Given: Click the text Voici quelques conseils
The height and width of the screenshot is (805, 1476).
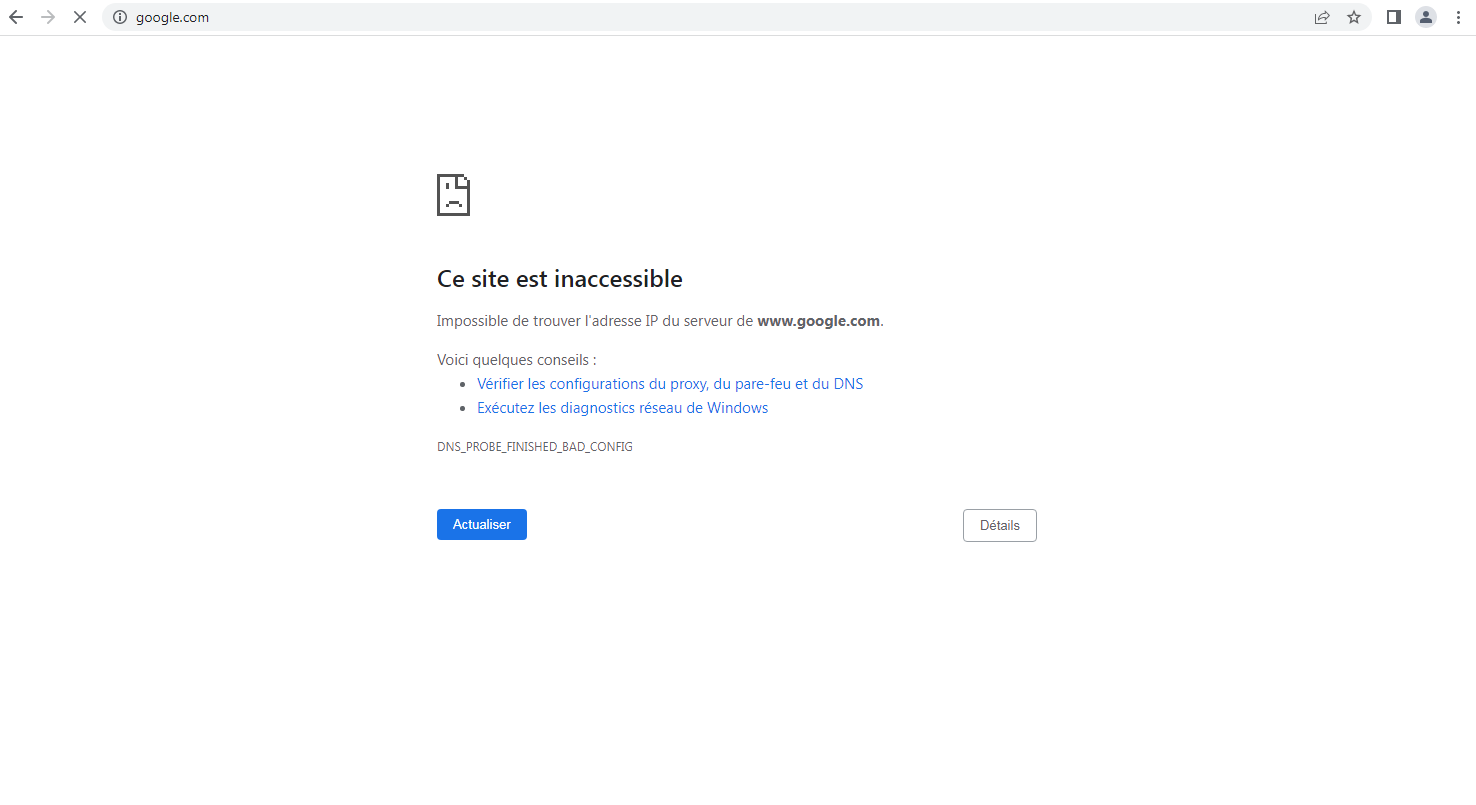Looking at the screenshot, I should (516, 360).
